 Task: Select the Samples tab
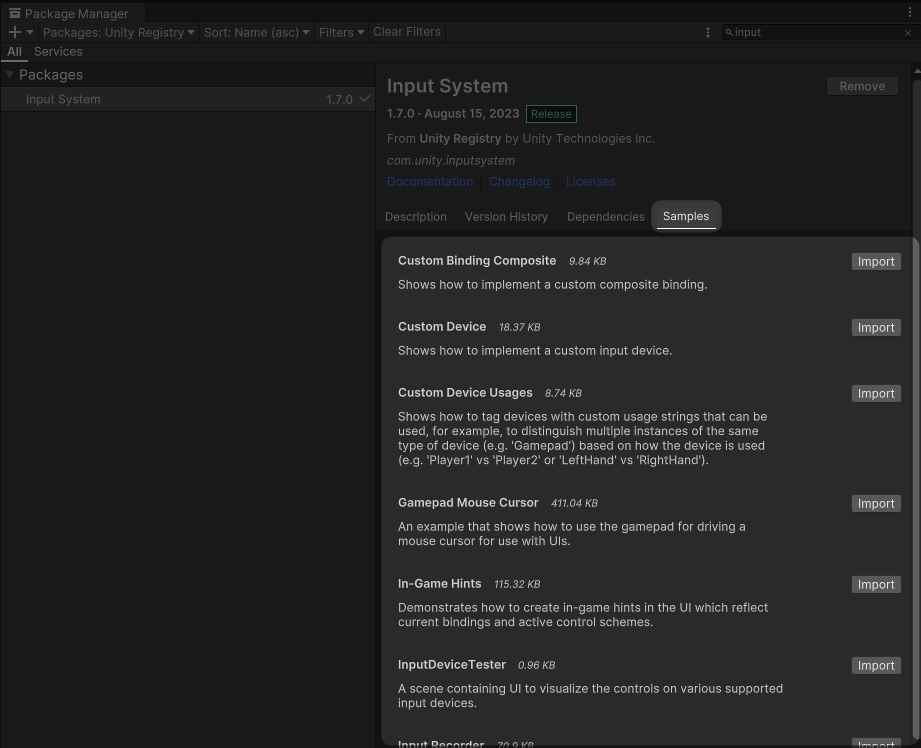pyautogui.click(x=686, y=216)
